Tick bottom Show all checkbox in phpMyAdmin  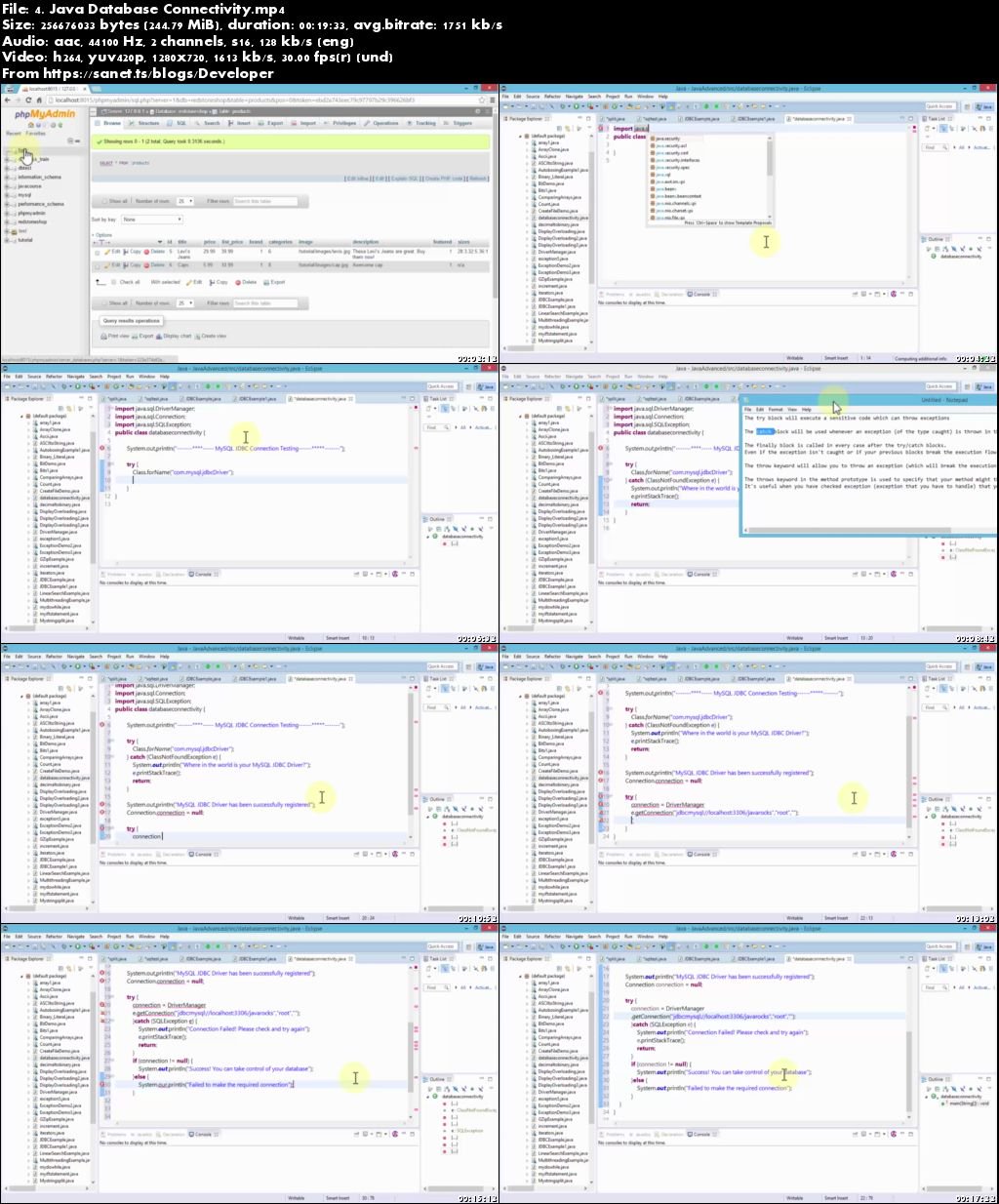[104, 303]
